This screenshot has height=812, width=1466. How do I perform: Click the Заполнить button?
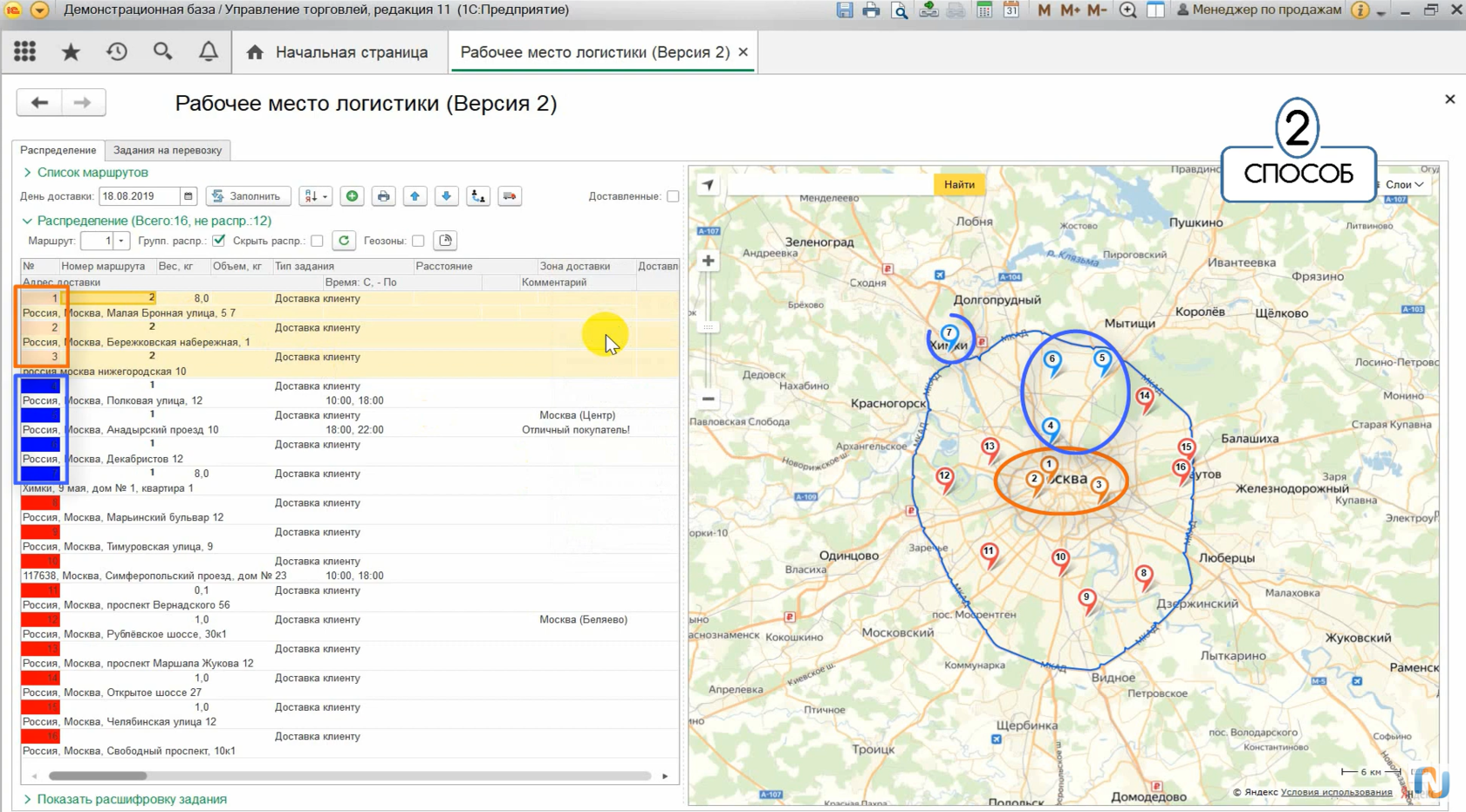[x=248, y=196]
